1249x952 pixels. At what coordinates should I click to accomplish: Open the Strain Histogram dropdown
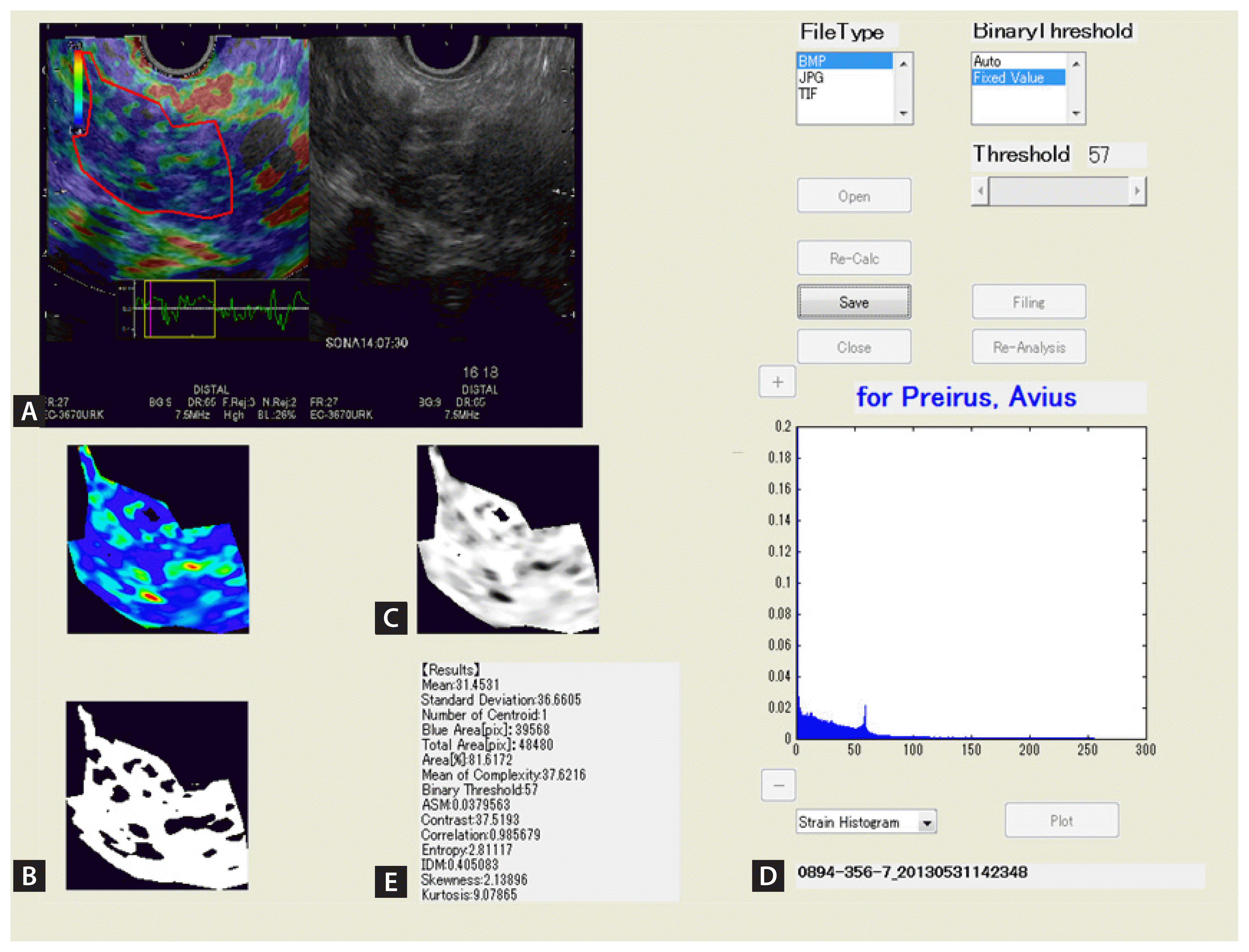click(x=927, y=822)
